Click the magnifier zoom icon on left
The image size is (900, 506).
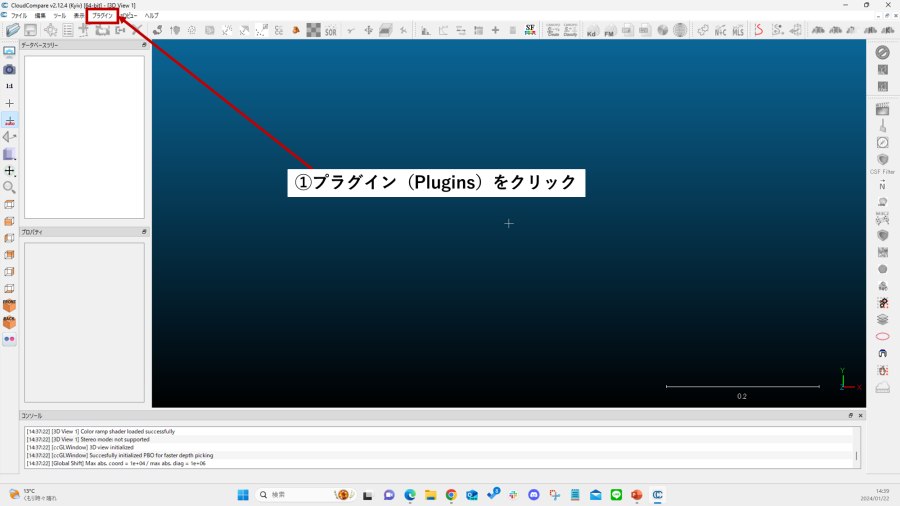point(9,187)
